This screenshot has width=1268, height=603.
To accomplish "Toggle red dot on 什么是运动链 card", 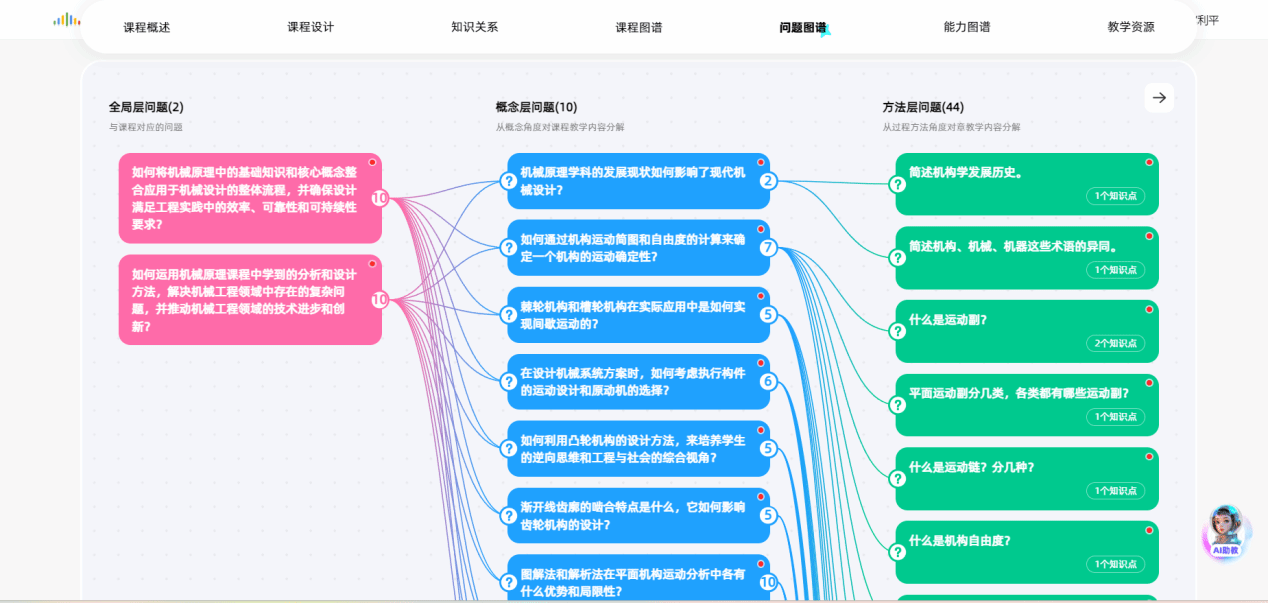I will [1149, 456].
